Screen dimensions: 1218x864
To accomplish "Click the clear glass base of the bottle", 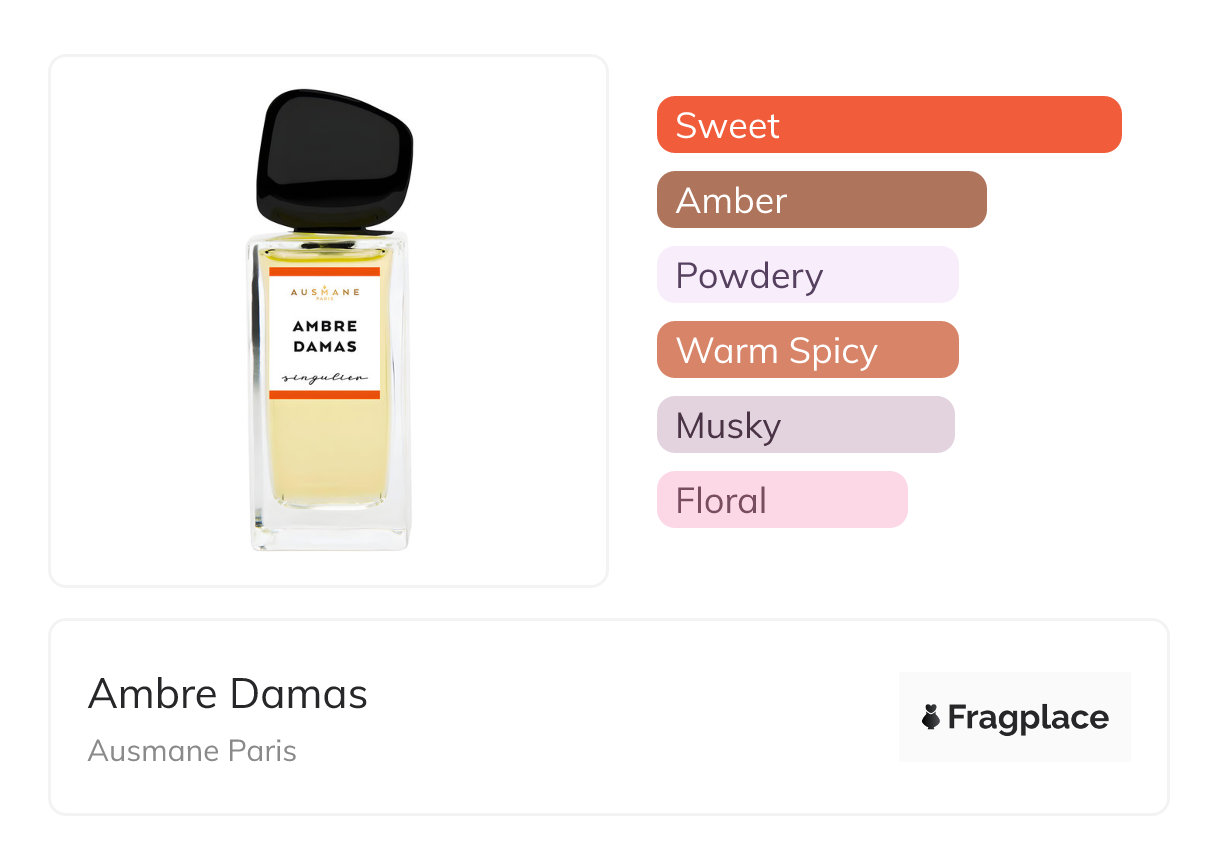I will click(330, 528).
